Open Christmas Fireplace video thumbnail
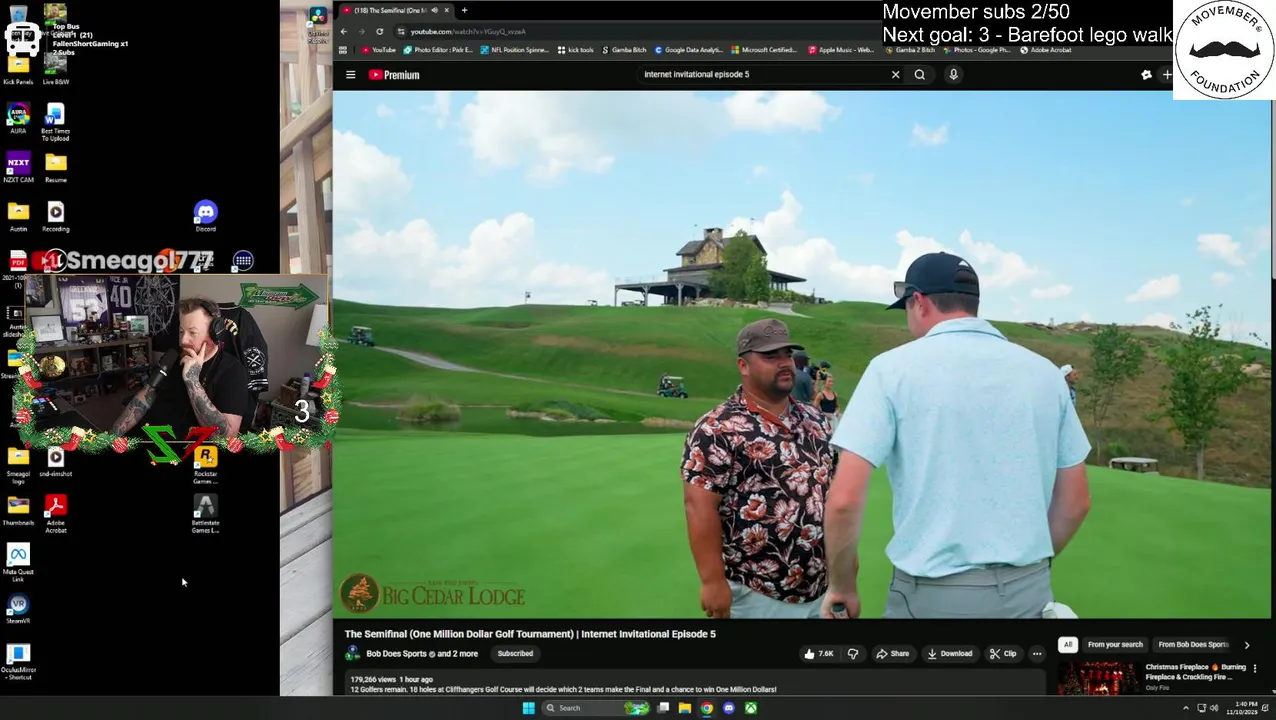Image resolution: width=1276 pixels, height=720 pixels. [1098, 678]
